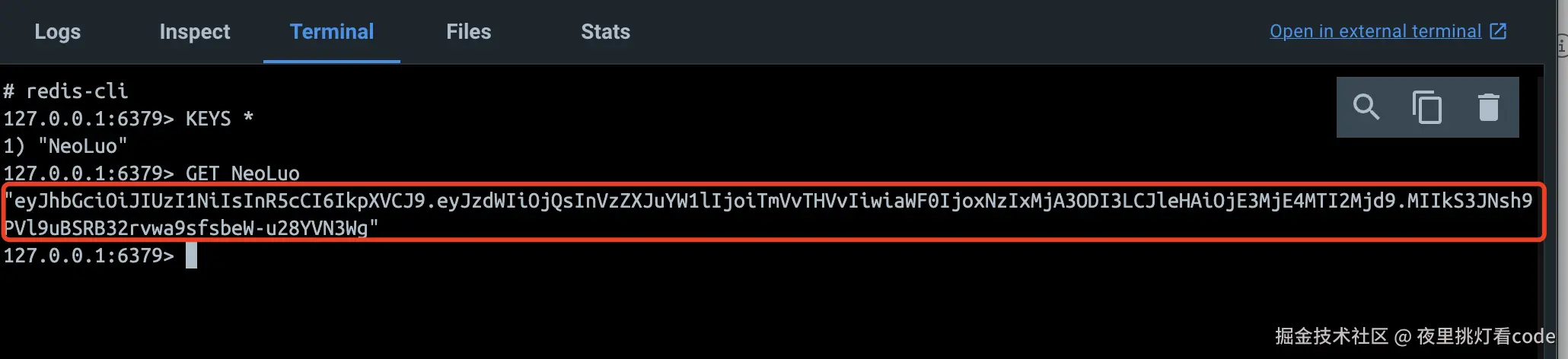Focus the blinking terminal cursor prompt
Screen dimensions: 1568x359
(x=191, y=256)
